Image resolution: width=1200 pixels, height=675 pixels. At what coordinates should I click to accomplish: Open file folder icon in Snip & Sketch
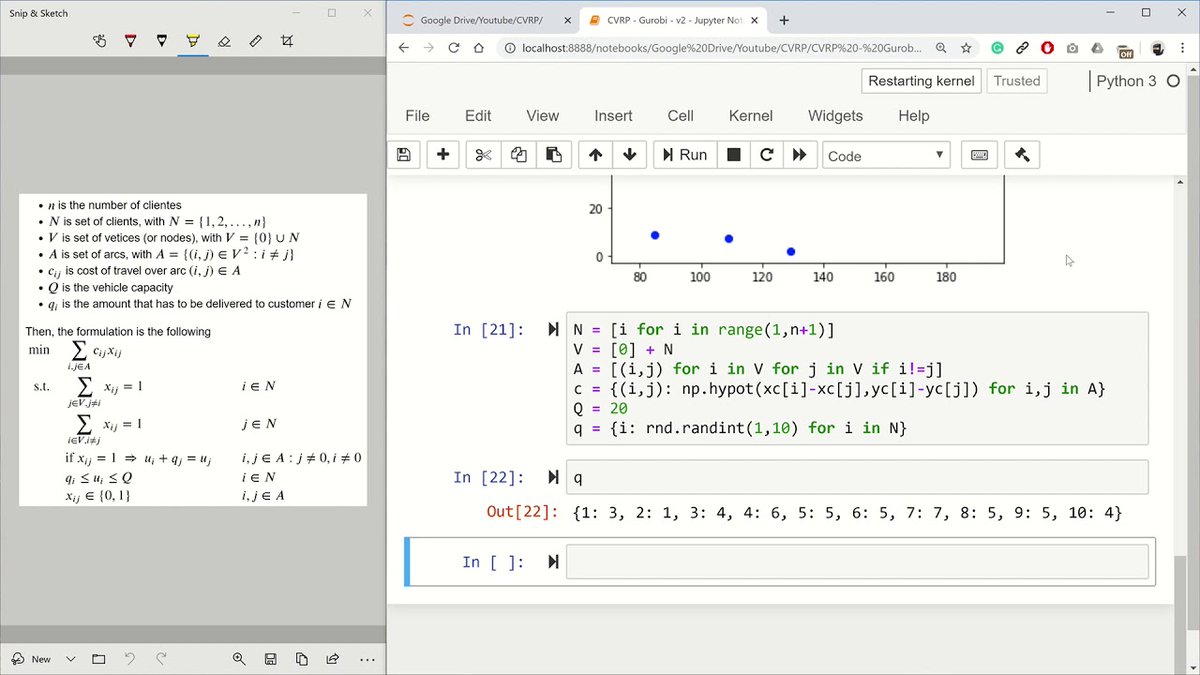point(98,659)
